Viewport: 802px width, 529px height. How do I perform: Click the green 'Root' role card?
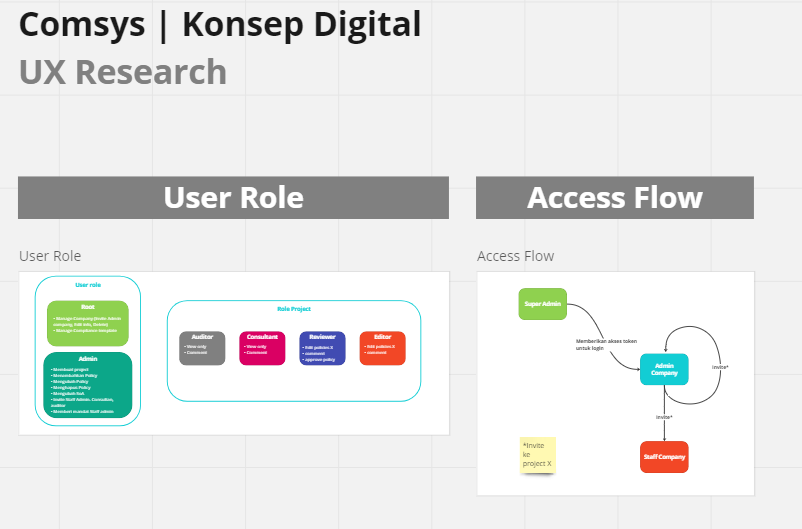(x=87, y=323)
